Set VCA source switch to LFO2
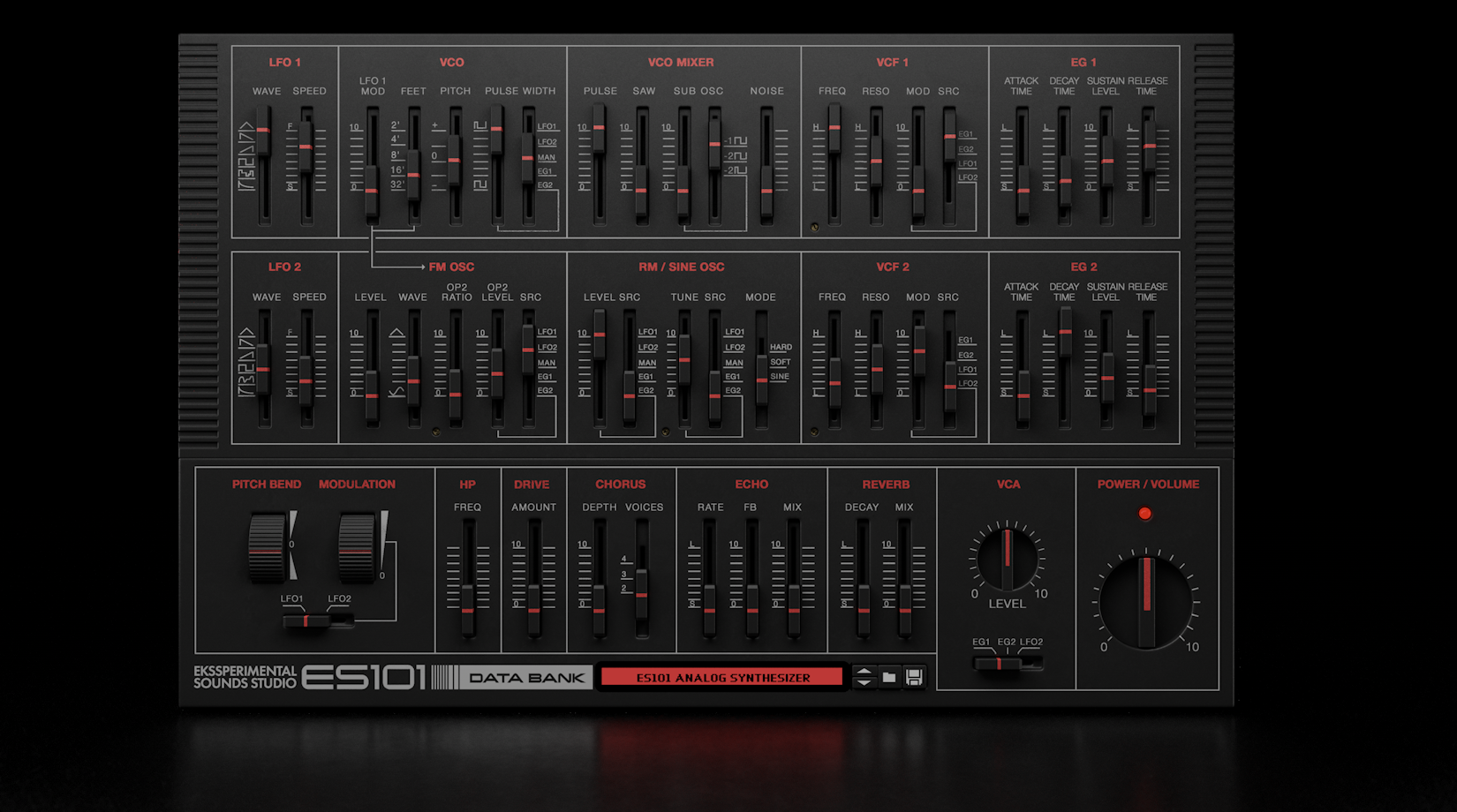This screenshot has height=812, width=1457. [x=1033, y=662]
